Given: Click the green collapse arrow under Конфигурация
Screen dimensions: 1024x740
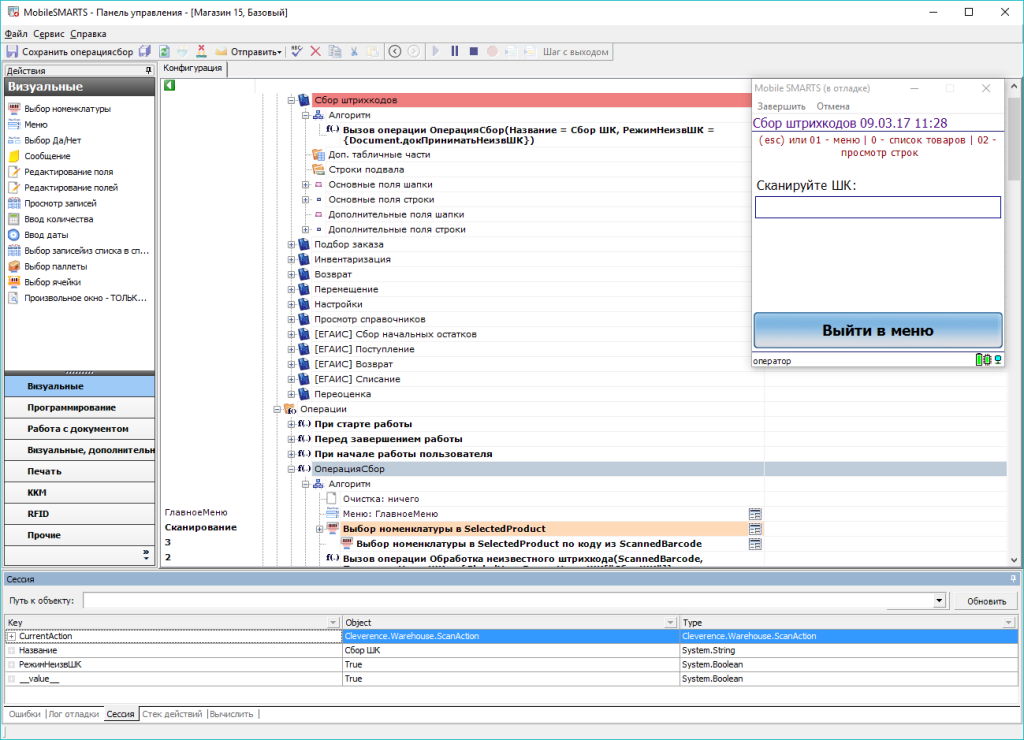Looking at the screenshot, I should pyautogui.click(x=170, y=85).
